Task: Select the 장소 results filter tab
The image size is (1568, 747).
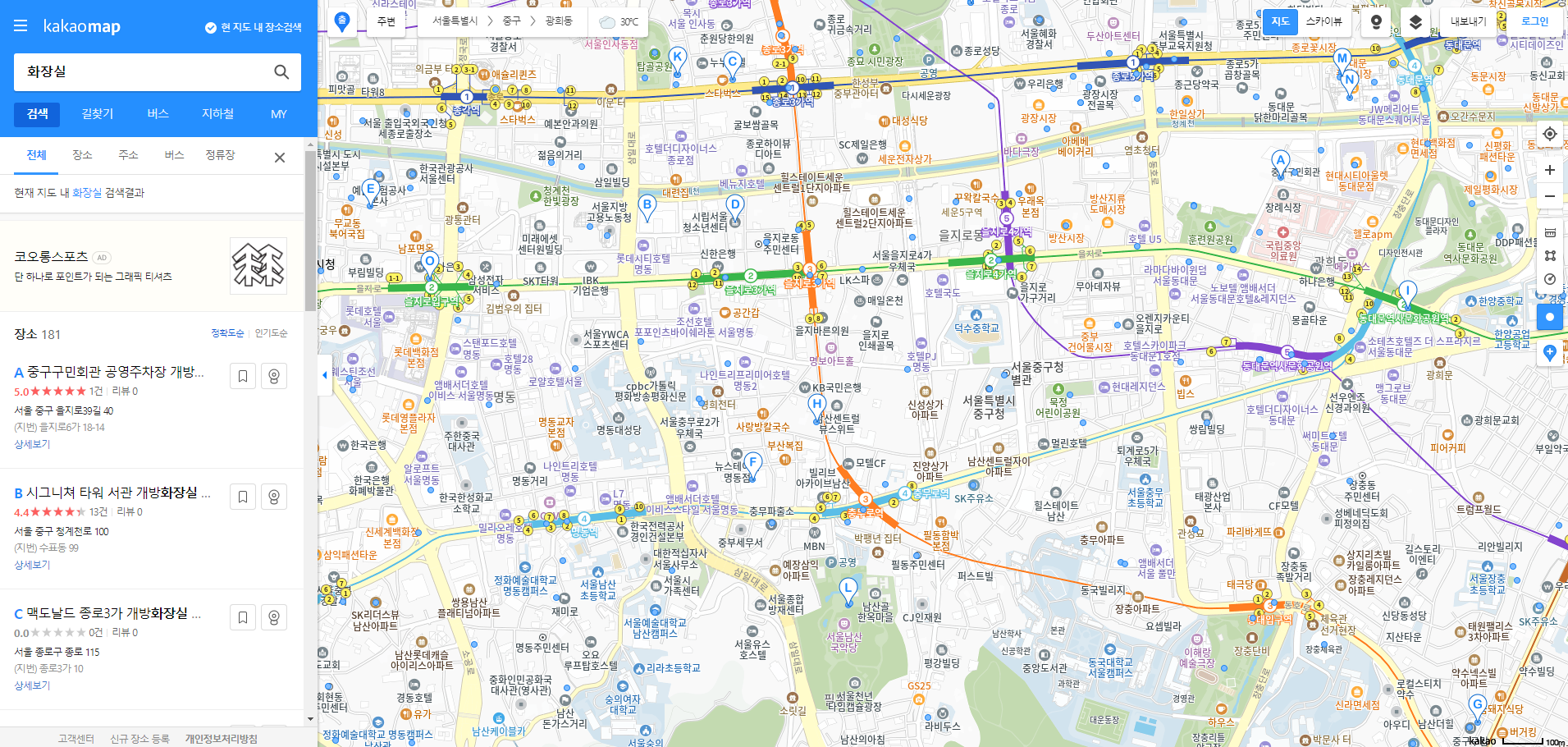Action: [82, 155]
